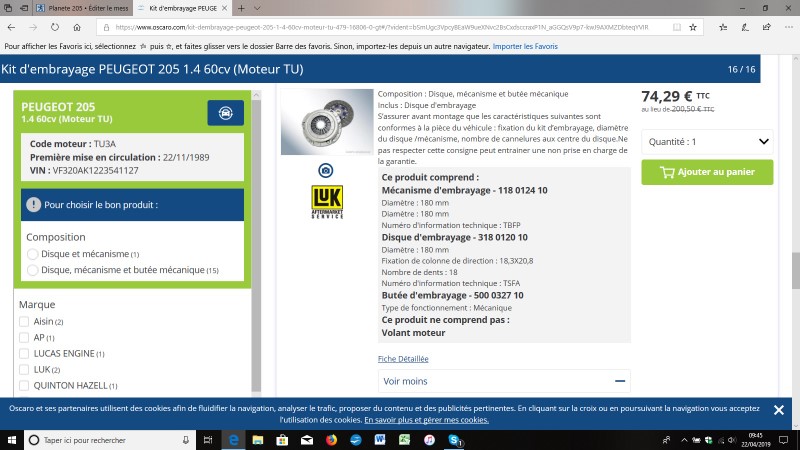Image resolution: width=800 pixels, height=450 pixels.
Task: Show the set-aside tabs
Action: (8, 8)
